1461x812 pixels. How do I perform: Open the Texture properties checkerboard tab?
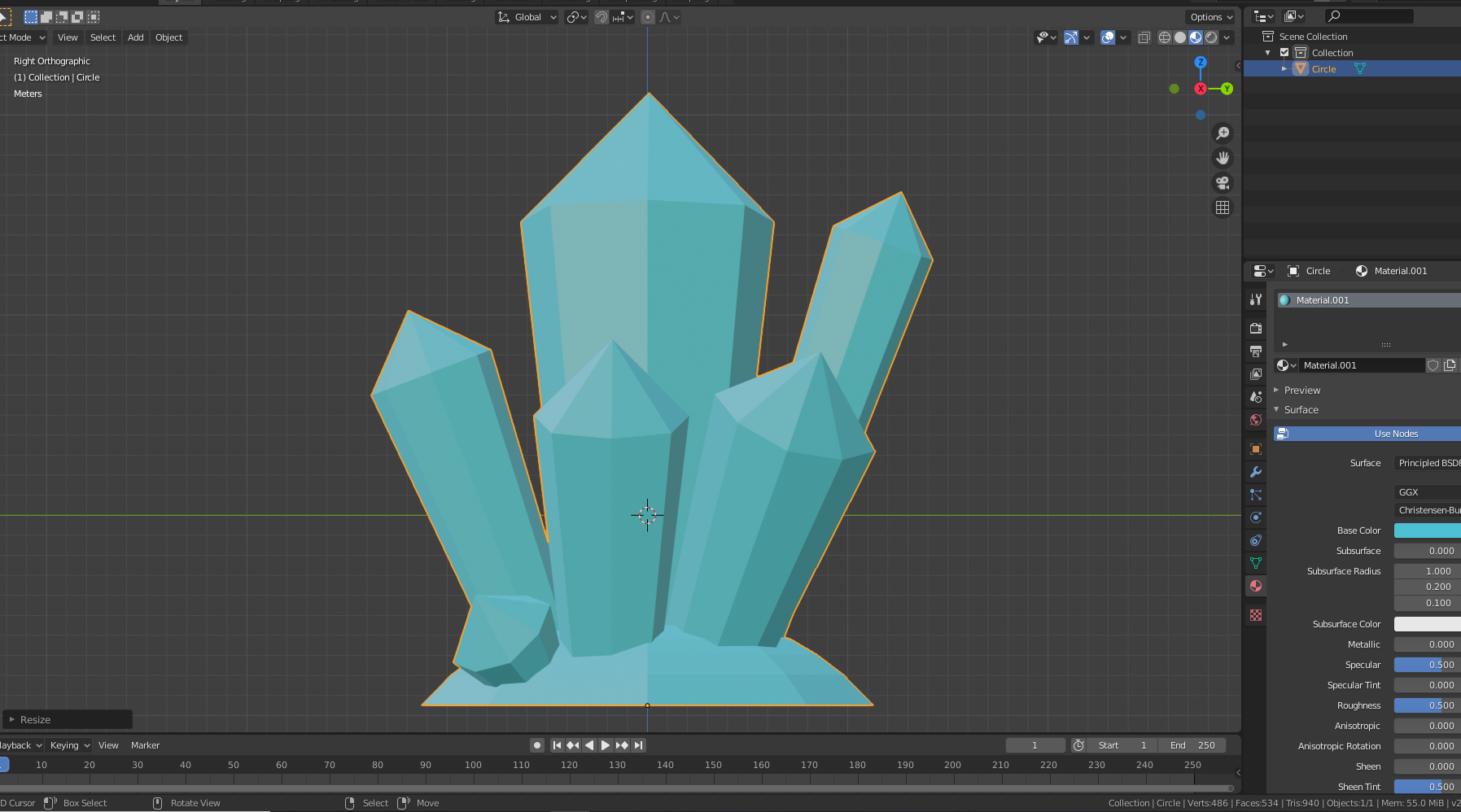coord(1256,615)
